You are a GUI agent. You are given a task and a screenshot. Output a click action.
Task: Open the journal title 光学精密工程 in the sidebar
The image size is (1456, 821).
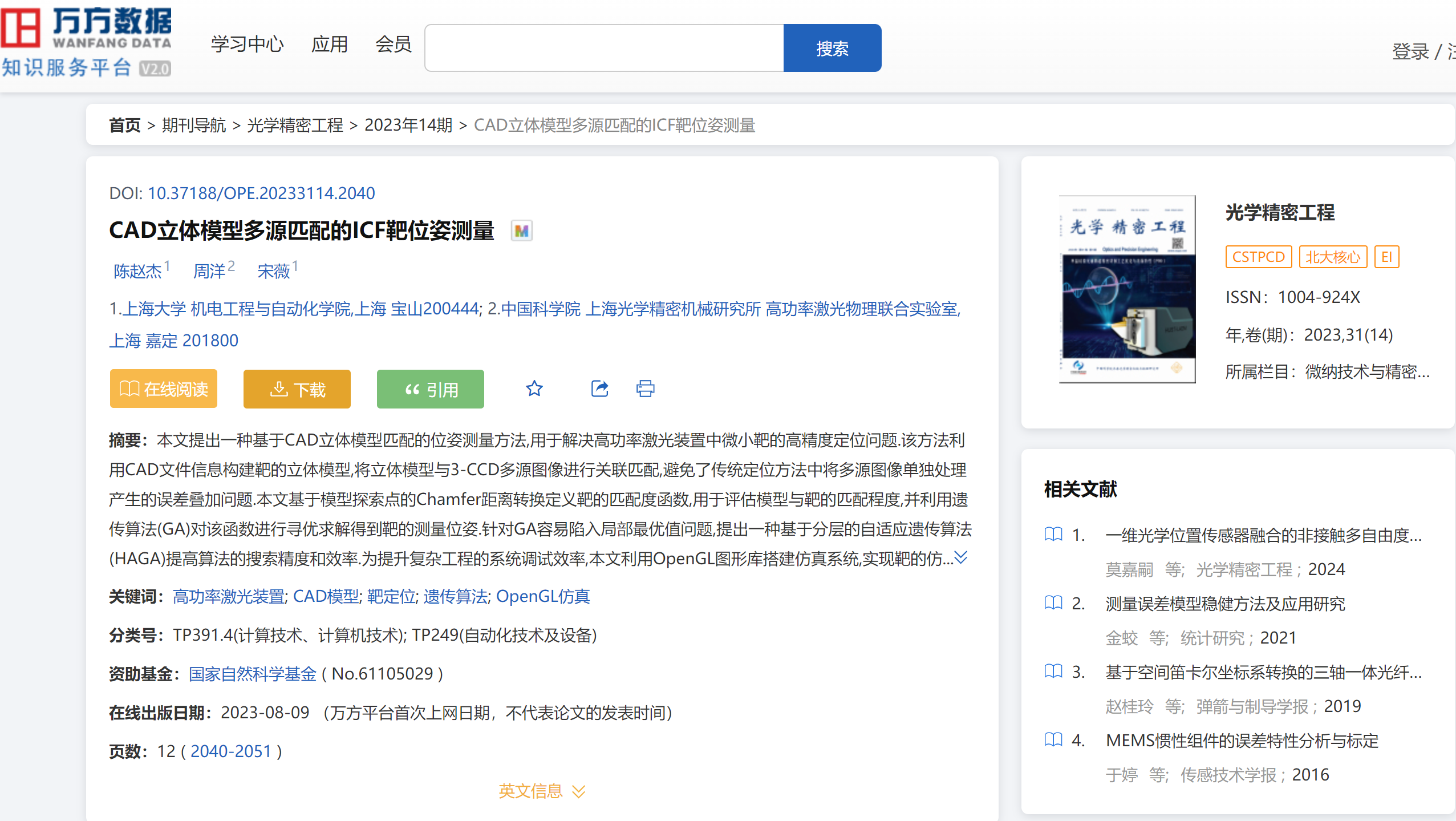click(1280, 212)
